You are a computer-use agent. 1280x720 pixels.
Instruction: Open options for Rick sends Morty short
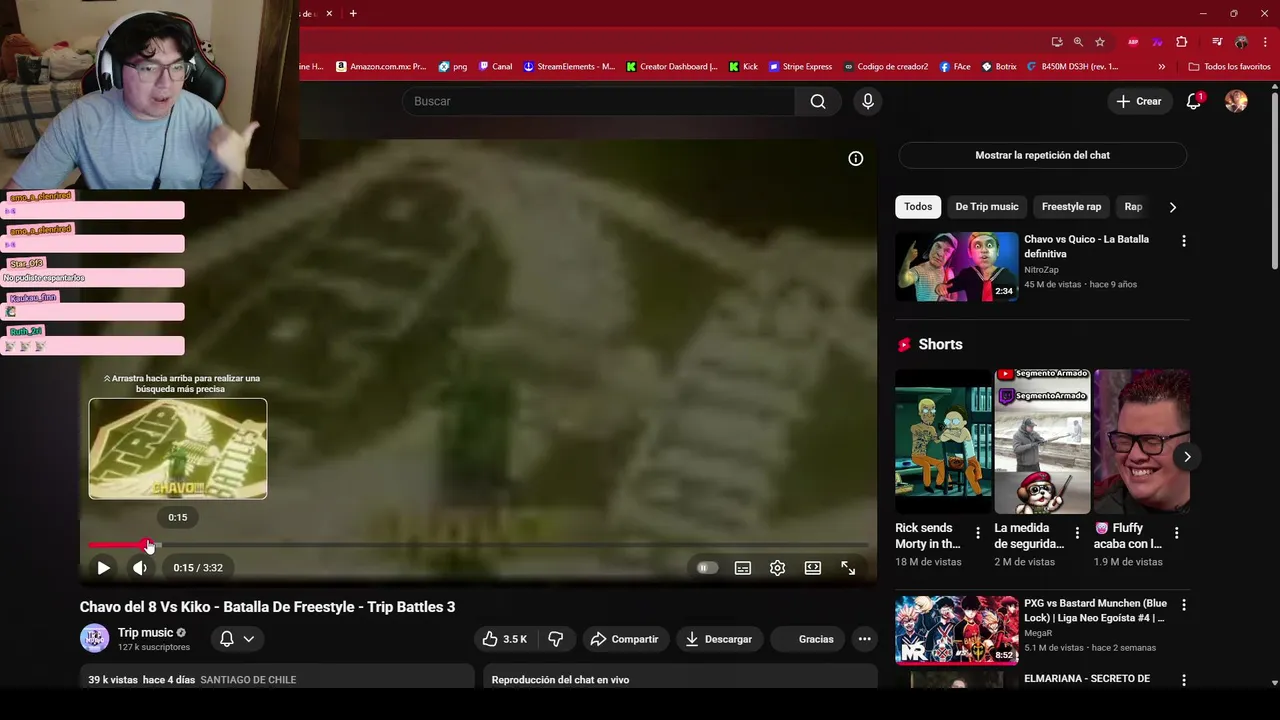click(x=978, y=533)
